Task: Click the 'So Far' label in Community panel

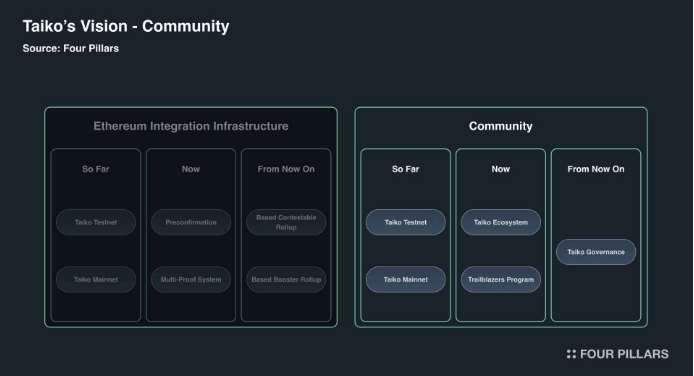Action: [x=405, y=169]
